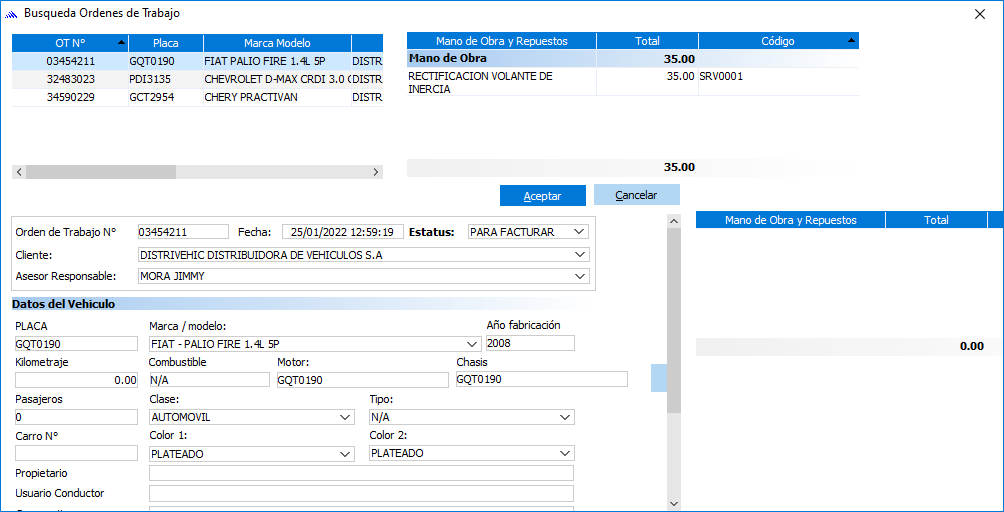This screenshot has height=512, width=1004.
Task: Sort by the Código column header
Action: point(777,41)
